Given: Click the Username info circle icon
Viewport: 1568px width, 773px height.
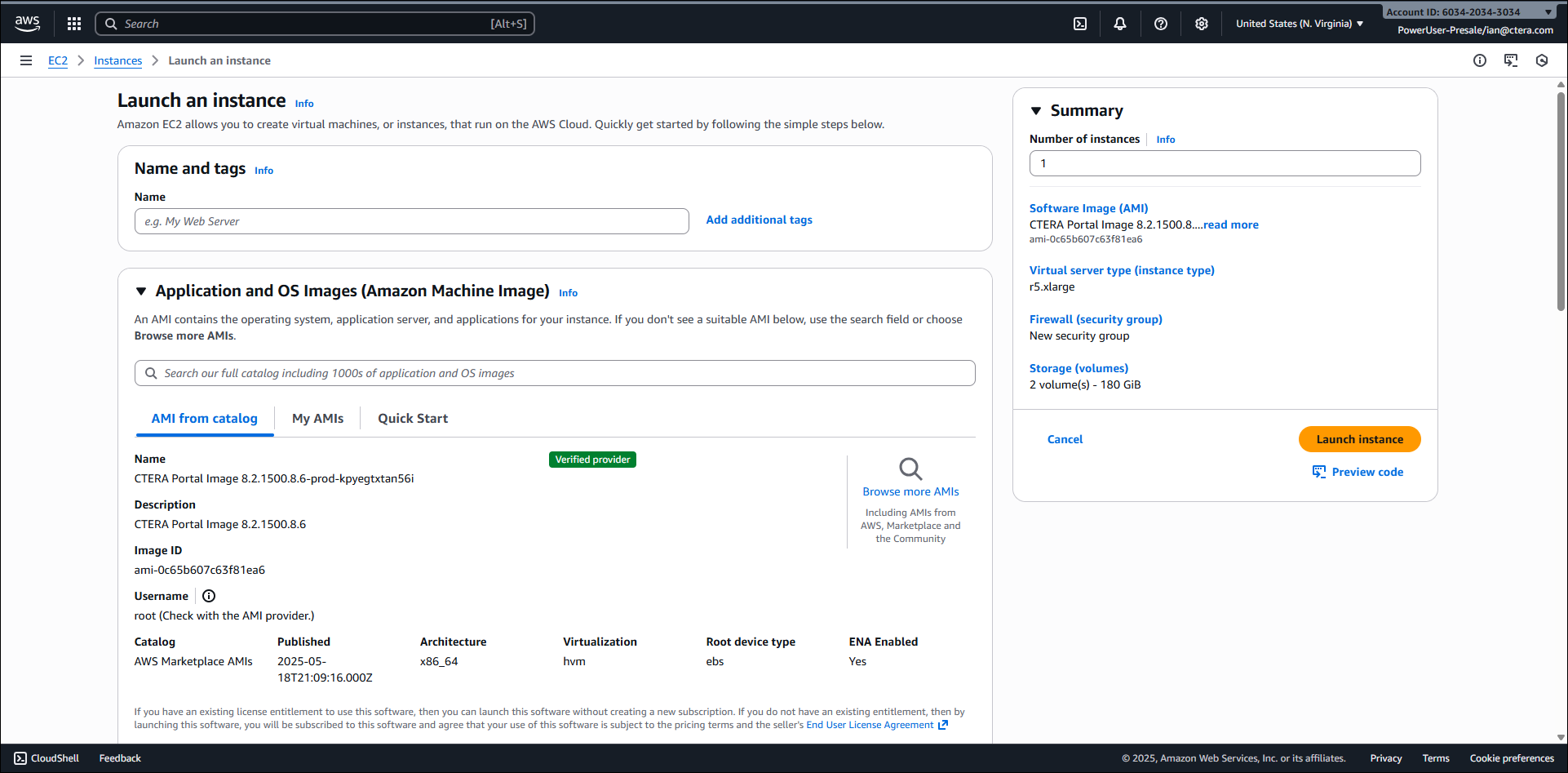Looking at the screenshot, I should pos(209,596).
